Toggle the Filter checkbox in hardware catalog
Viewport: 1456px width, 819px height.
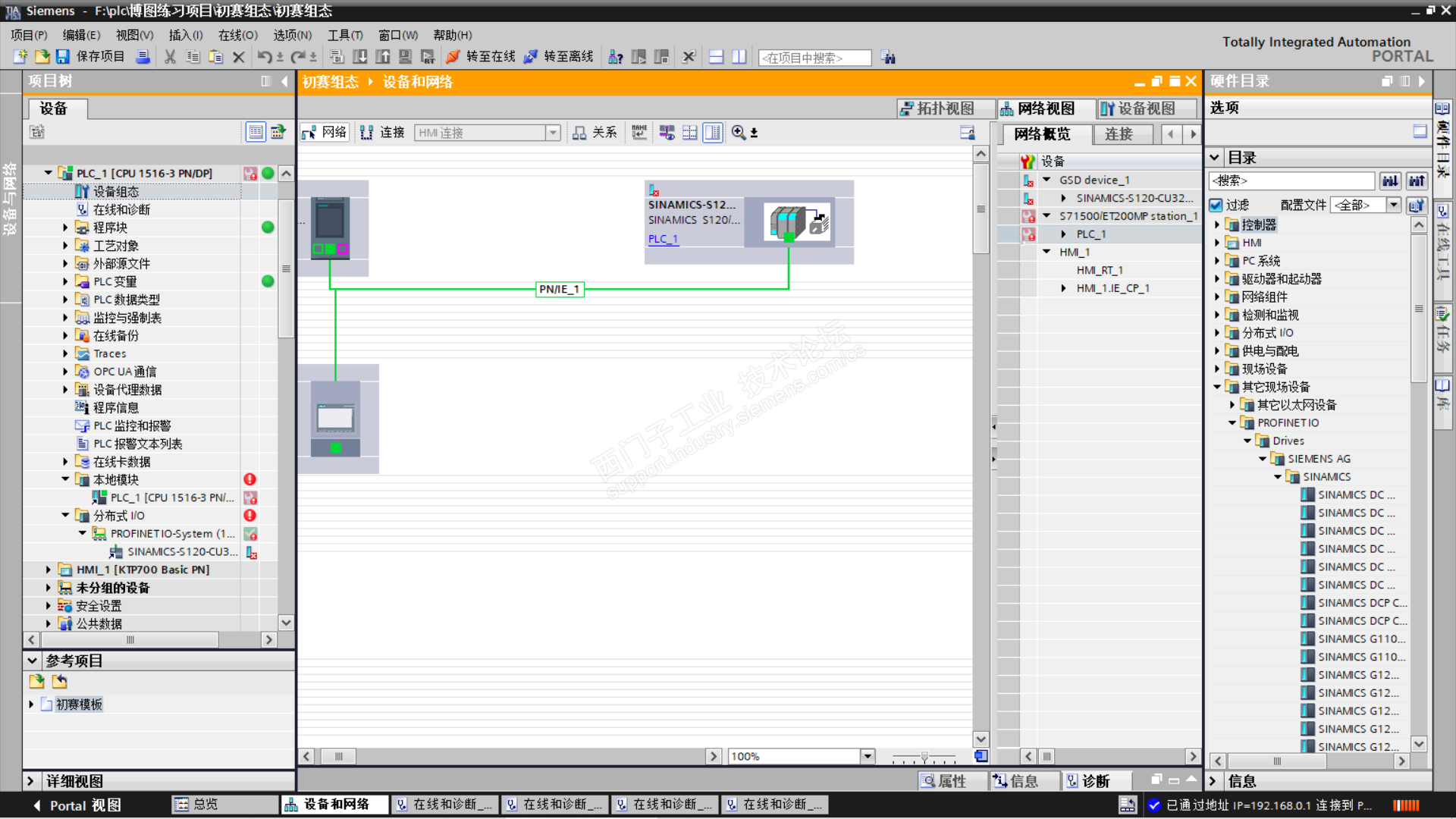(x=1216, y=205)
